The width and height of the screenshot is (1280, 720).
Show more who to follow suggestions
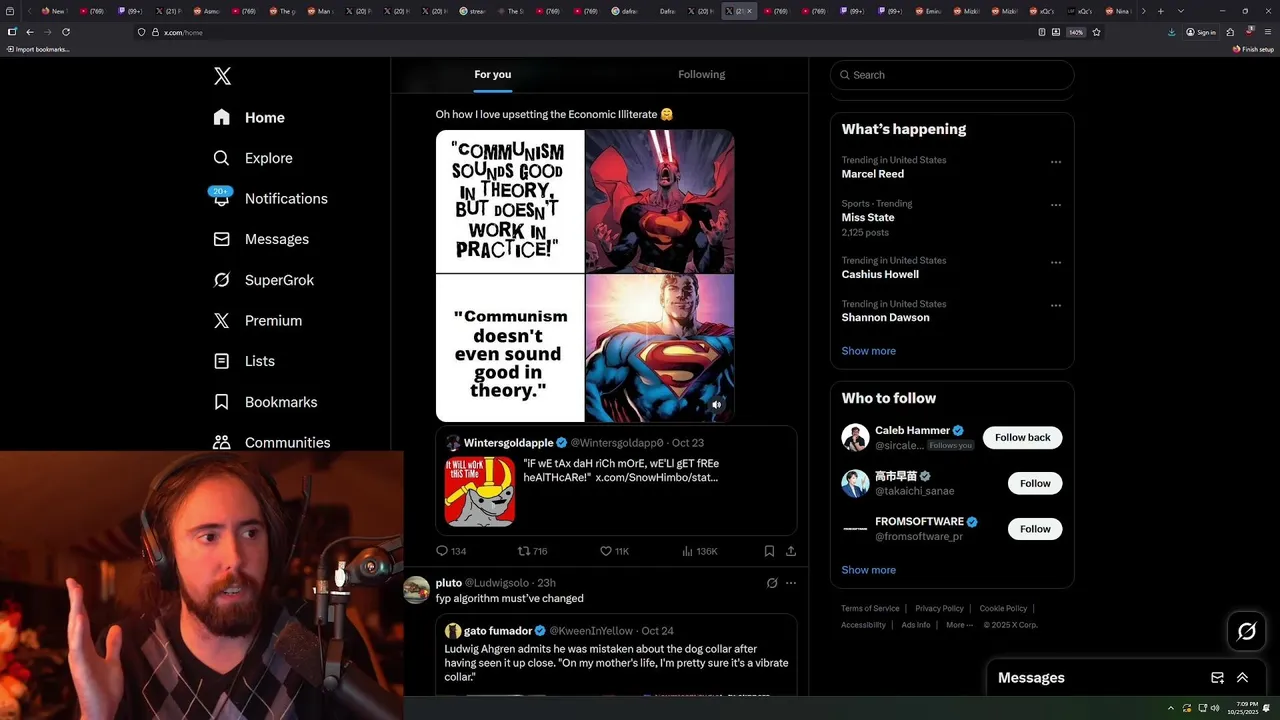(868, 570)
